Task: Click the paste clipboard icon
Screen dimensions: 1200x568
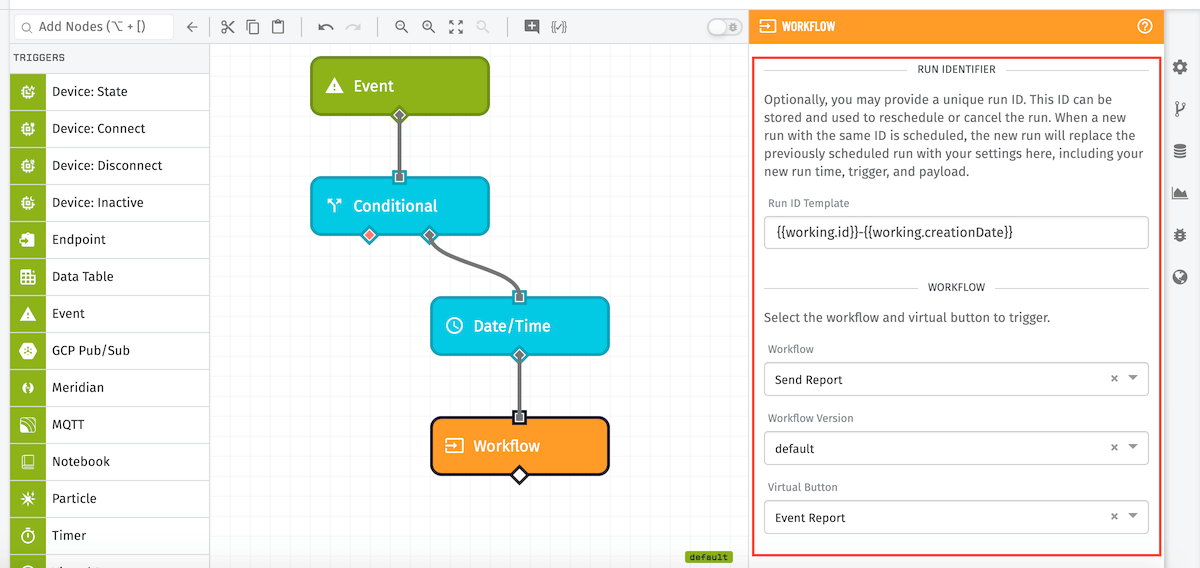Action: 278,27
